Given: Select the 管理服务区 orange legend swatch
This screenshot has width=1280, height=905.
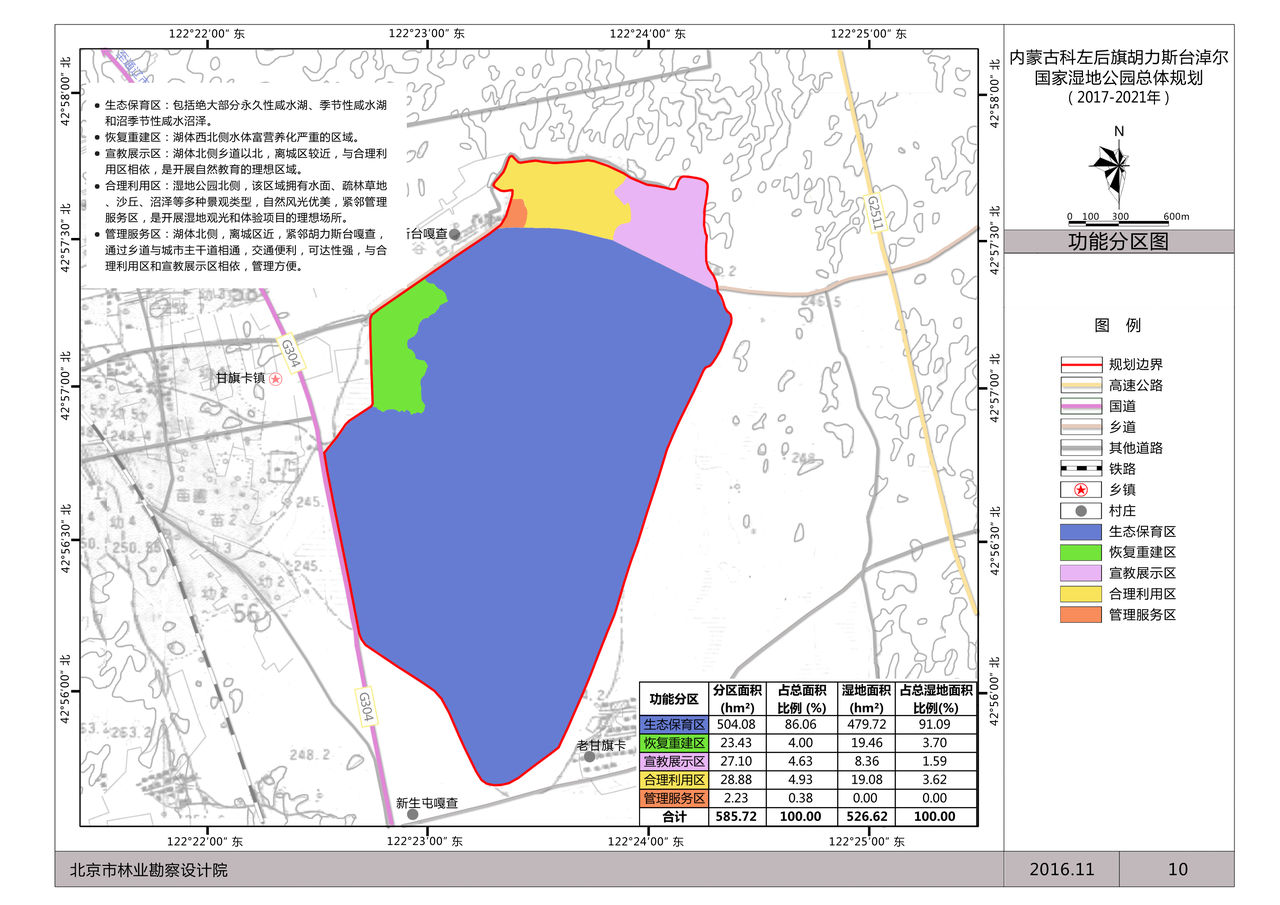Looking at the screenshot, I should tap(1081, 614).
